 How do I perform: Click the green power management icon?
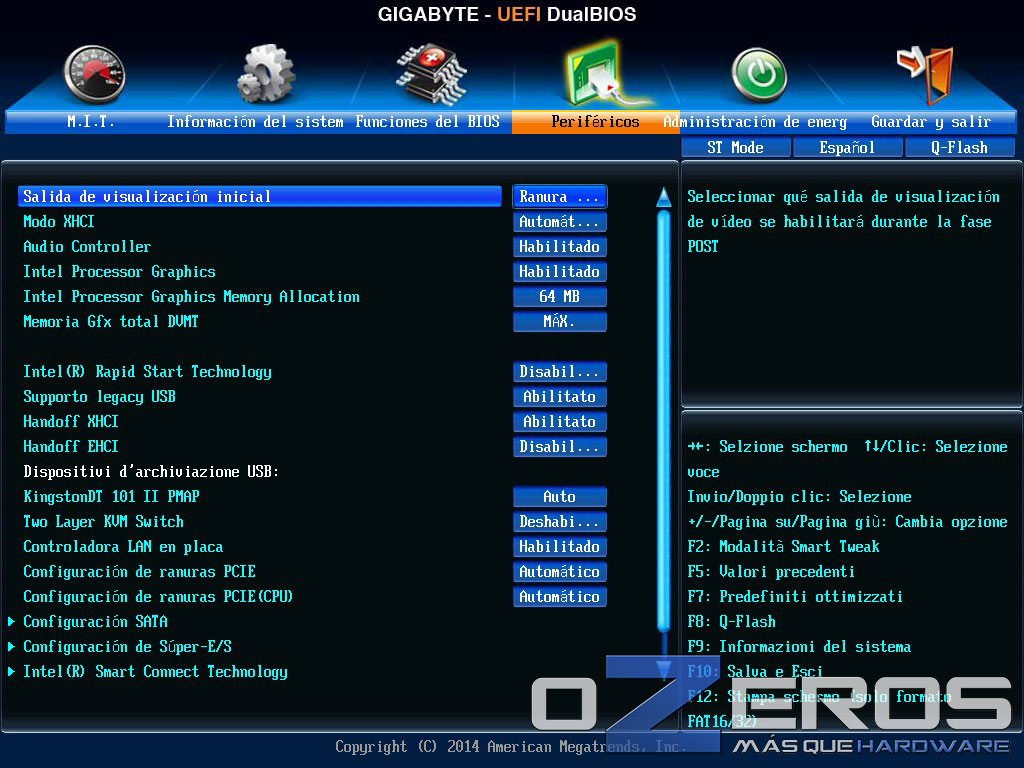pos(759,74)
